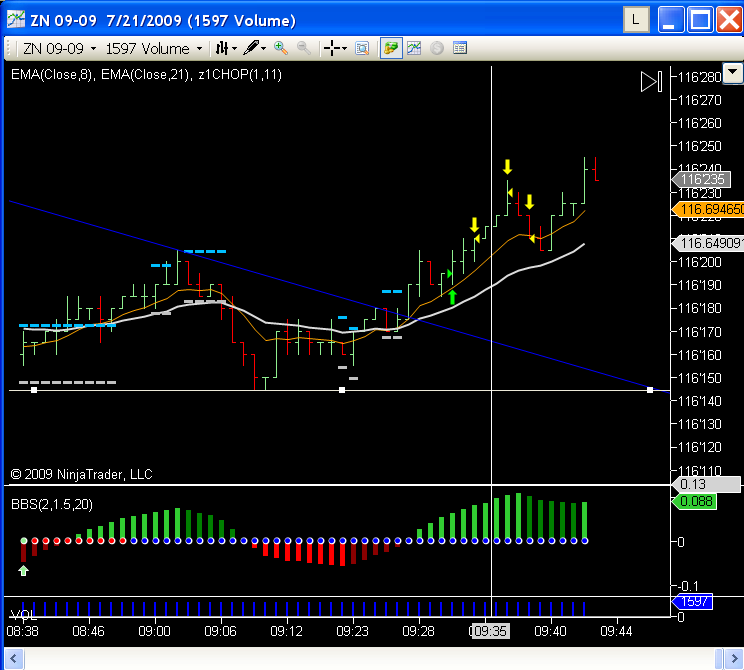Select the pale green up arrow in BBS panel

coord(23,570)
